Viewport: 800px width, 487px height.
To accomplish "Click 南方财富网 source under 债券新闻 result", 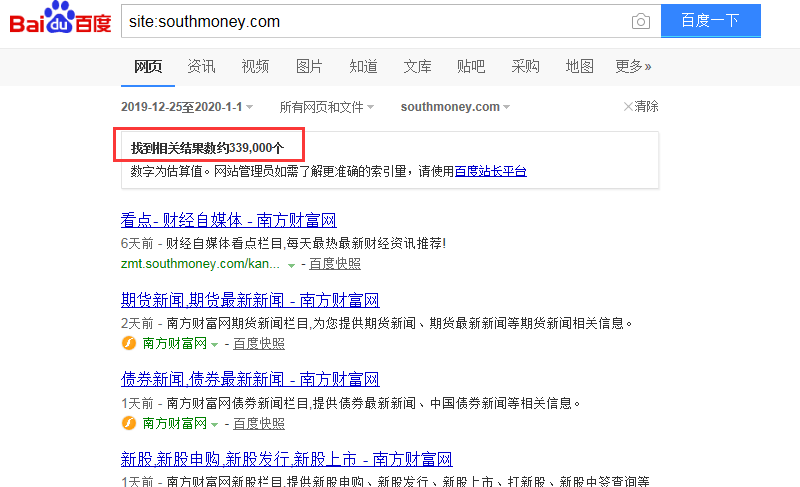I will click(174, 423).
